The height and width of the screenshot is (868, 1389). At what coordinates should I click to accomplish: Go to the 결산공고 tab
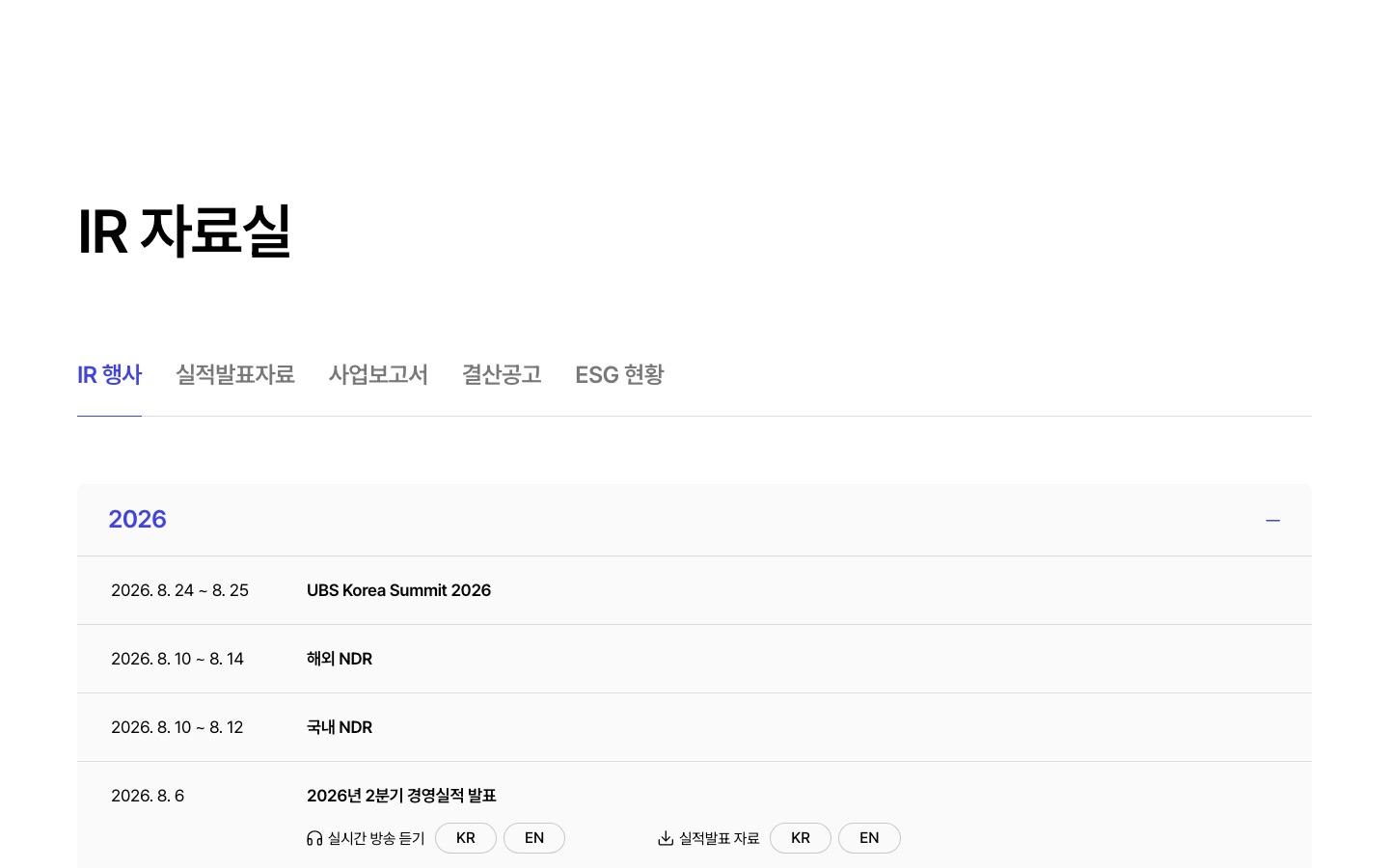502,375
